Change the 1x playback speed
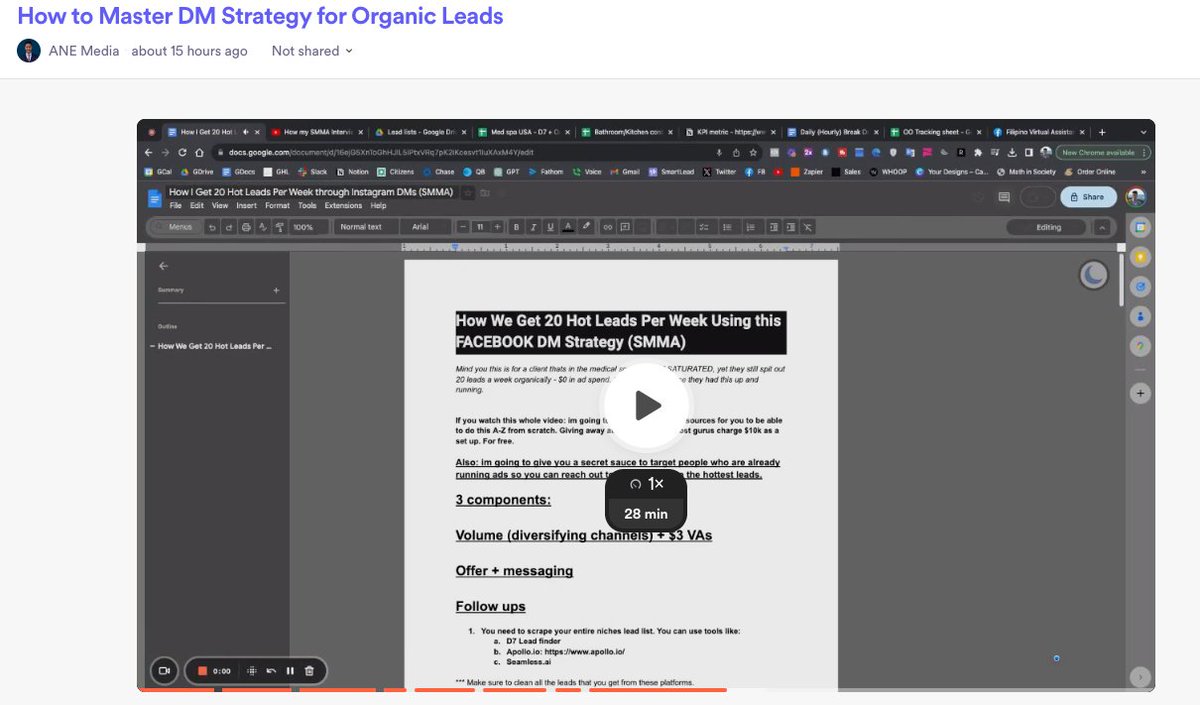The height and width of the screenshot is (705, 1200). coord(646,483)
